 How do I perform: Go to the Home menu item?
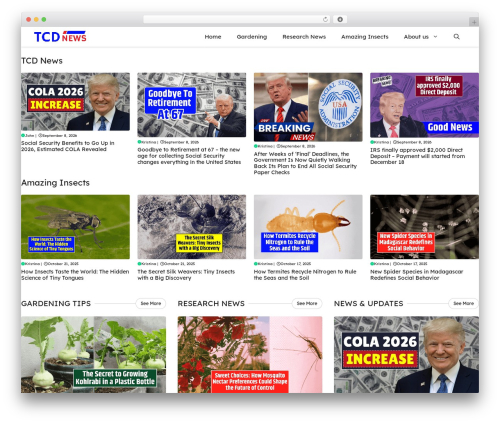[x=213, y=37]
